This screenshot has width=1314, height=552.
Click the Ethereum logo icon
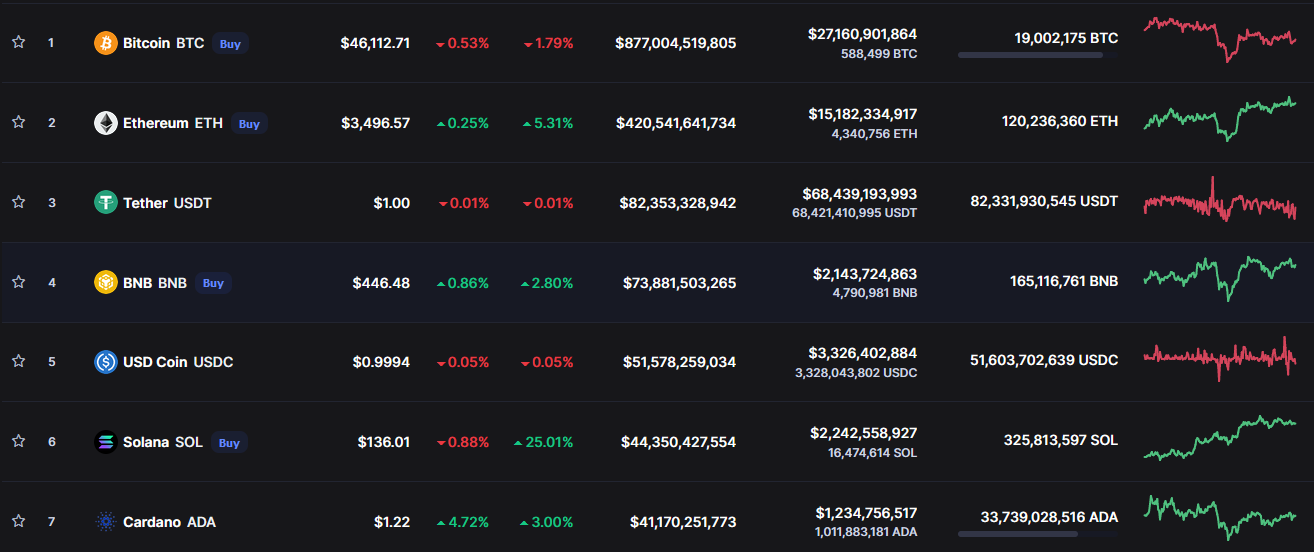point(106,123)
